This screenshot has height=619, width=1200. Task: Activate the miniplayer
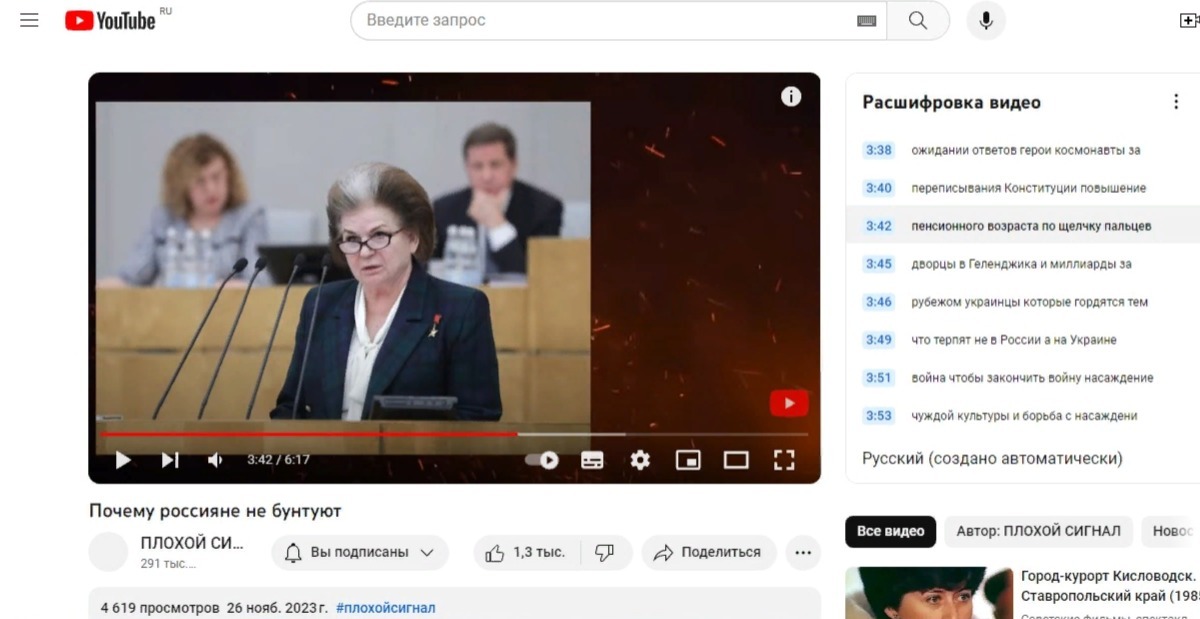click(x=688, y=460)
